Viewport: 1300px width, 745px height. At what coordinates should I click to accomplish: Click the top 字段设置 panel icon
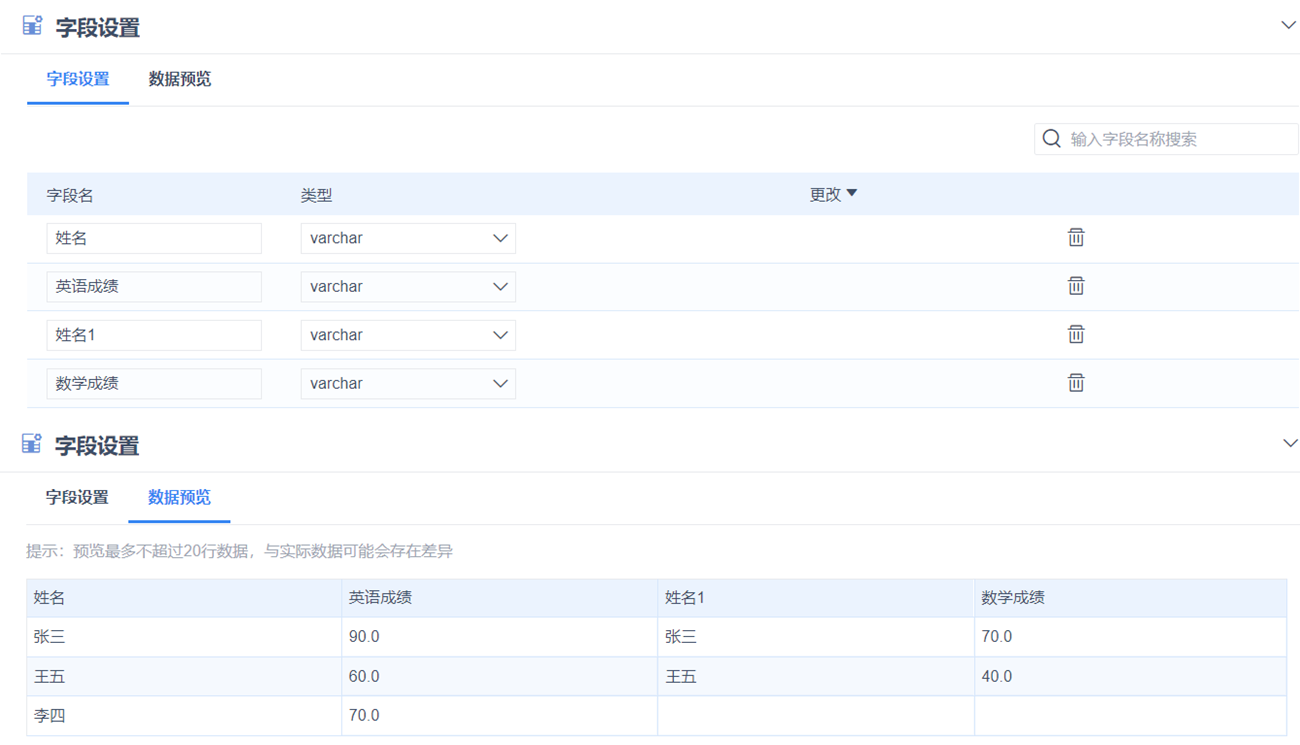click(x=33, y=26)
